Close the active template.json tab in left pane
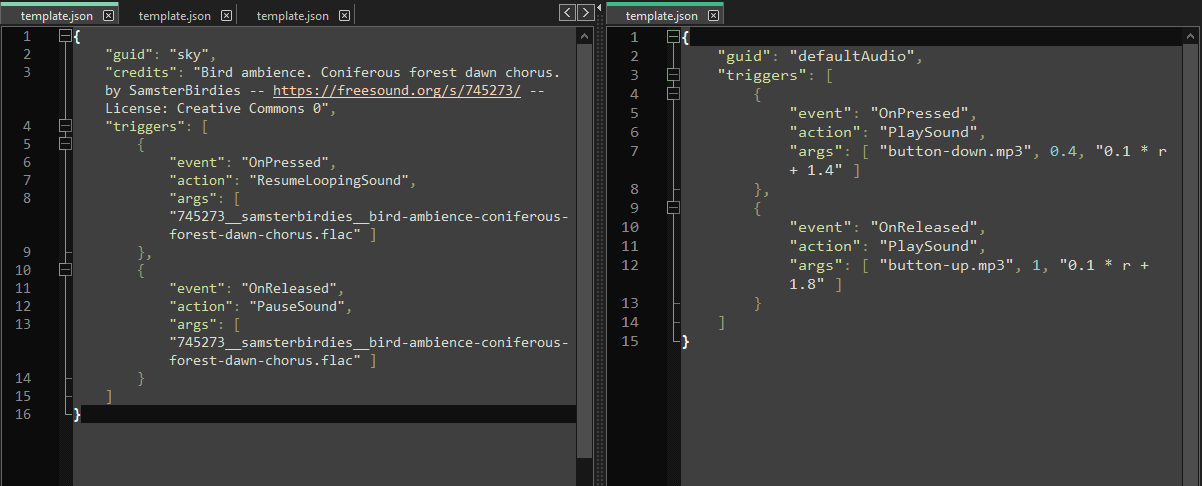 click(x=108, y=16)
